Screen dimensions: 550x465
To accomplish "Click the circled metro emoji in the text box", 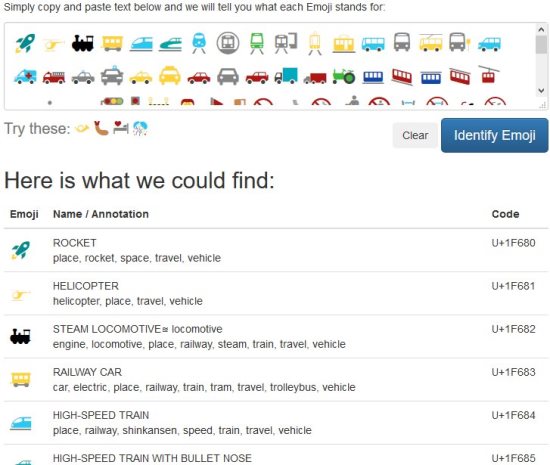I will tap(228, 43).
